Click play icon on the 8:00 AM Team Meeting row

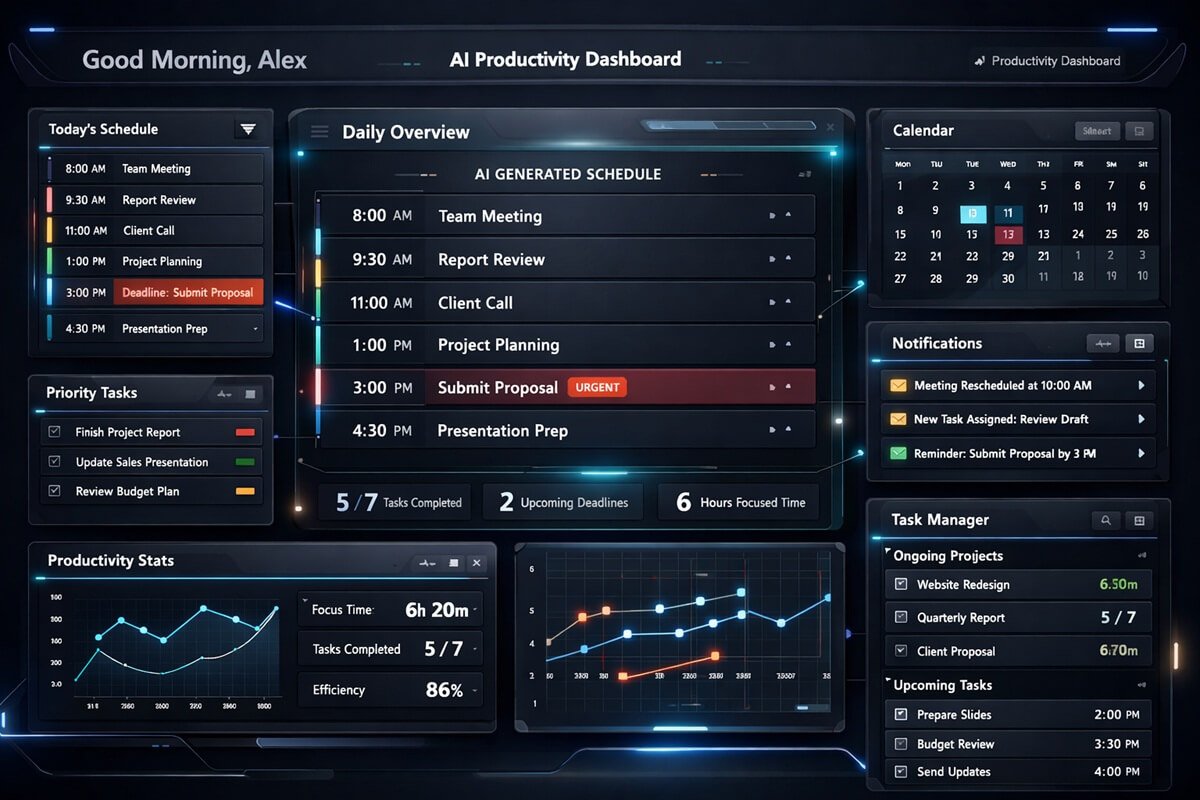coord(771,216)
